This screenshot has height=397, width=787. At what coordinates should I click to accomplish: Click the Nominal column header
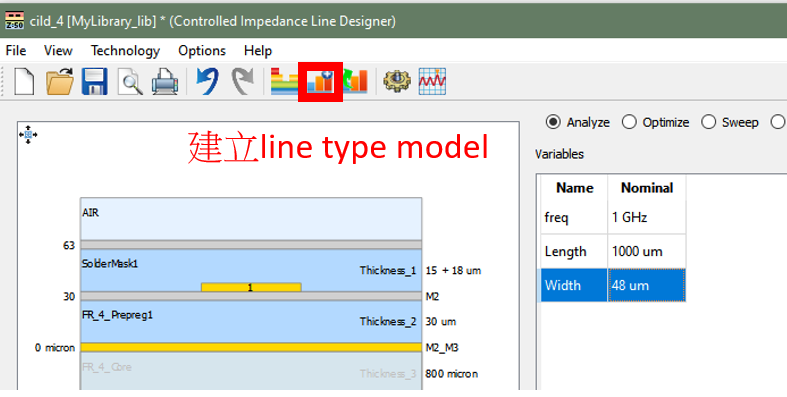(x=647, y=188)
